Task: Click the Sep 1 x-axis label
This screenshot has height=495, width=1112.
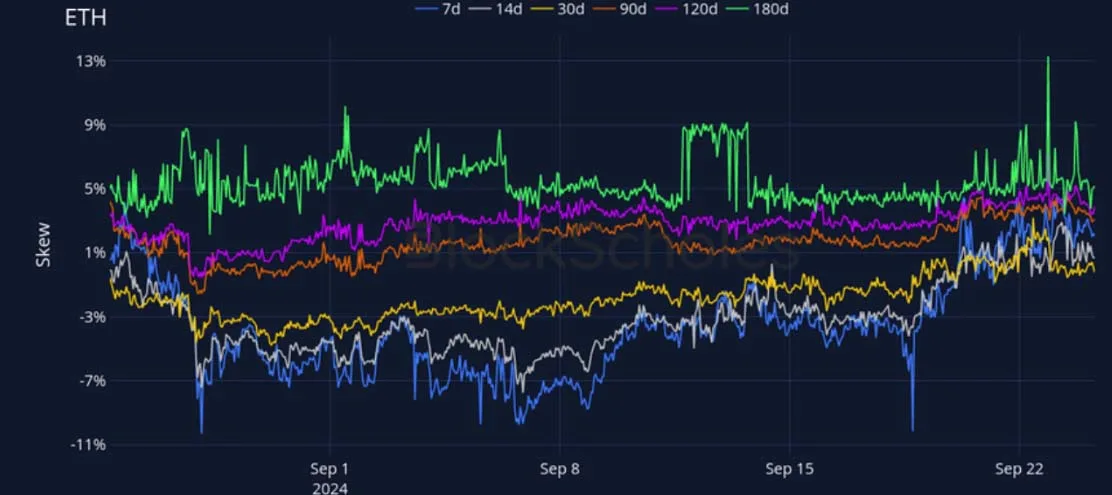Action: coord(330,469)
